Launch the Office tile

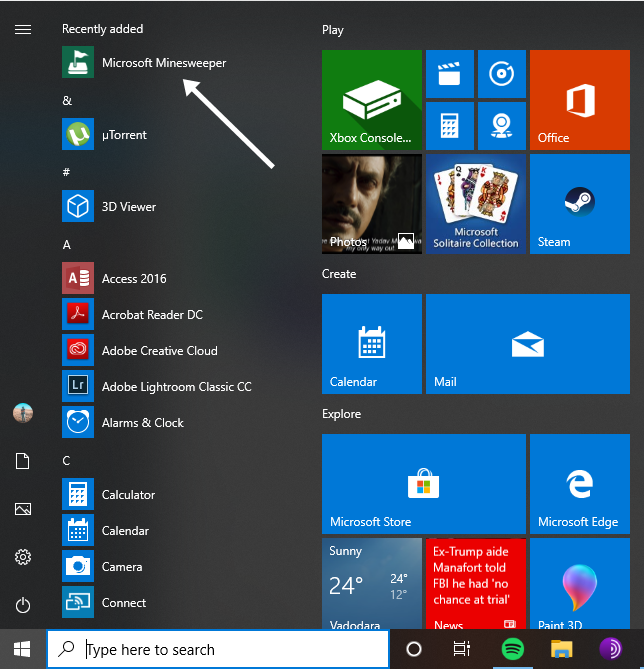pos(580,100)
